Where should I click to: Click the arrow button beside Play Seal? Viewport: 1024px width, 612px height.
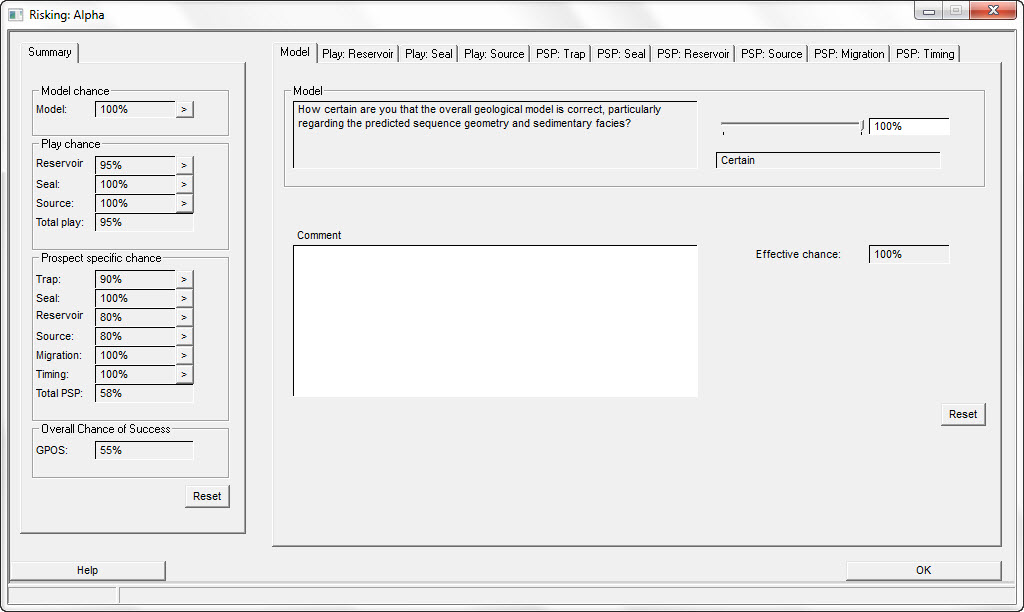(184, 184)
